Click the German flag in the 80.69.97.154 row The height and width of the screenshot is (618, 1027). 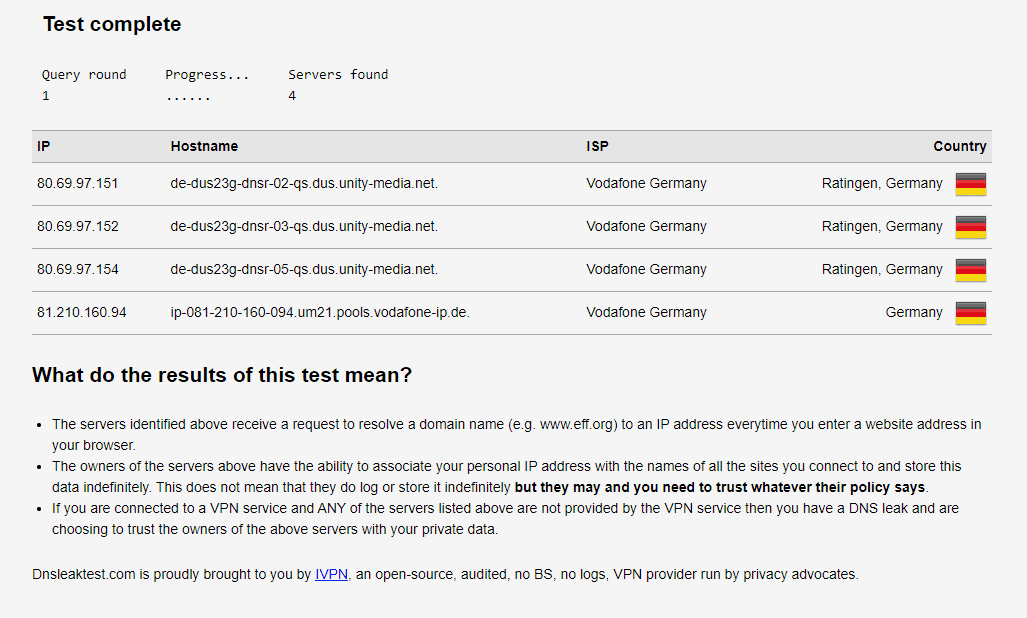[x=970, y=270]
